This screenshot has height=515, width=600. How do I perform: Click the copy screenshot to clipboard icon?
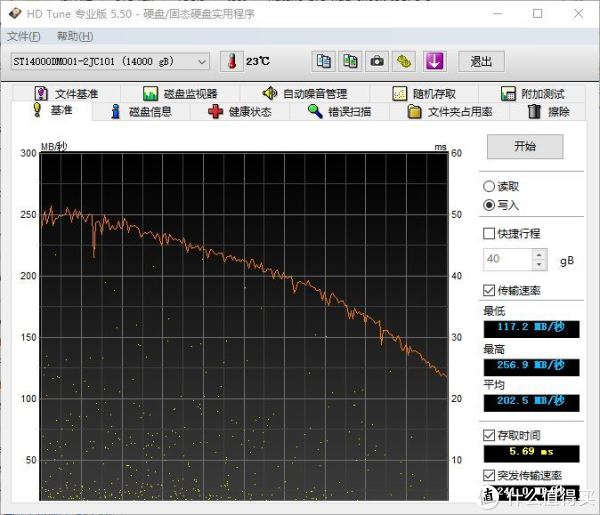350,61
